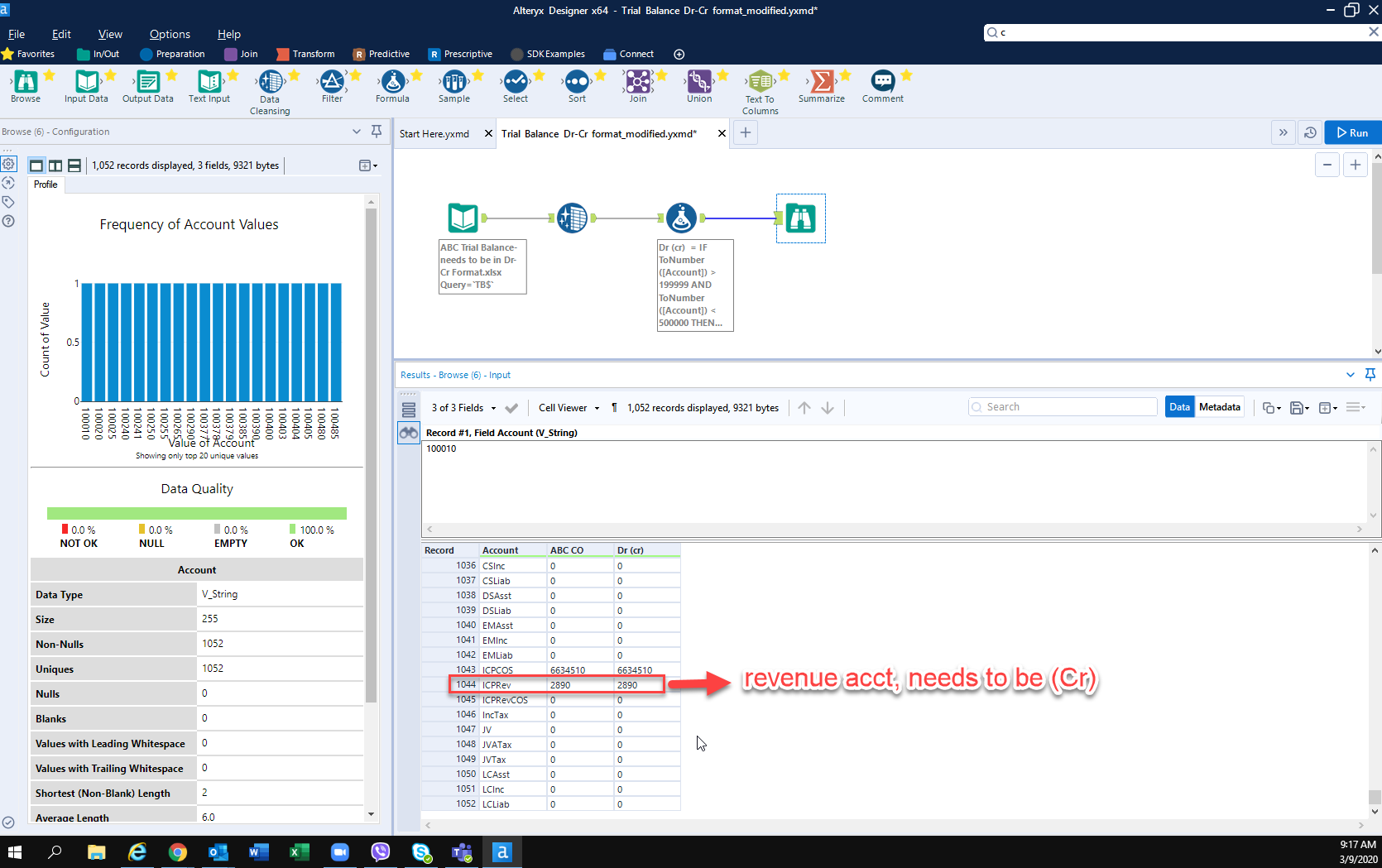
Task: Zoom in the canvas with plus button
Action: point(1356,165)
